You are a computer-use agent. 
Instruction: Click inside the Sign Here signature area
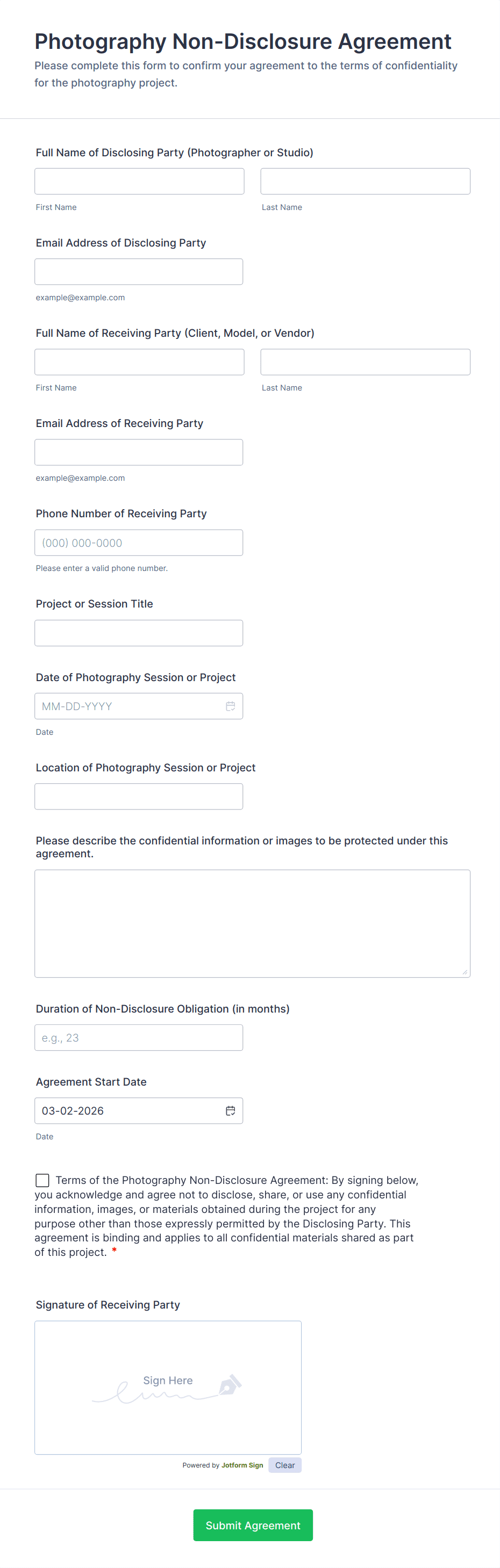coord(168,1387)
